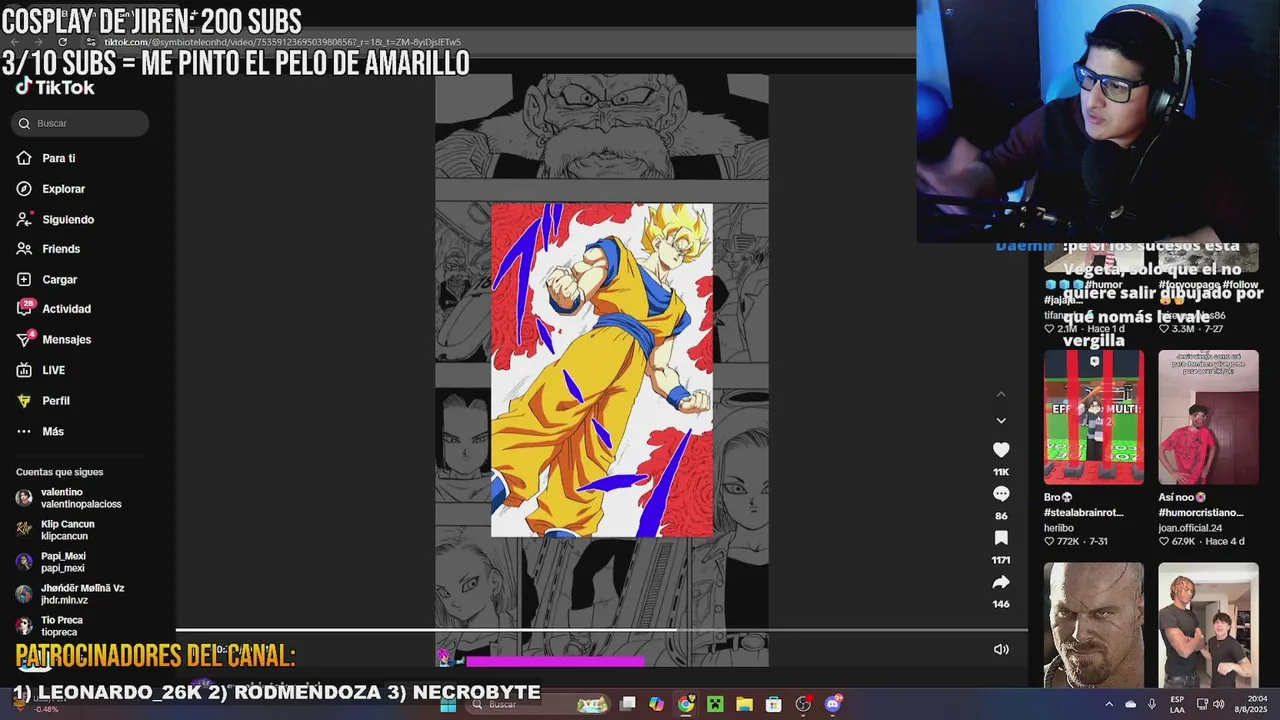Open File Explorer from the taskbar
1280x720 pixels.
click(744, 704)
